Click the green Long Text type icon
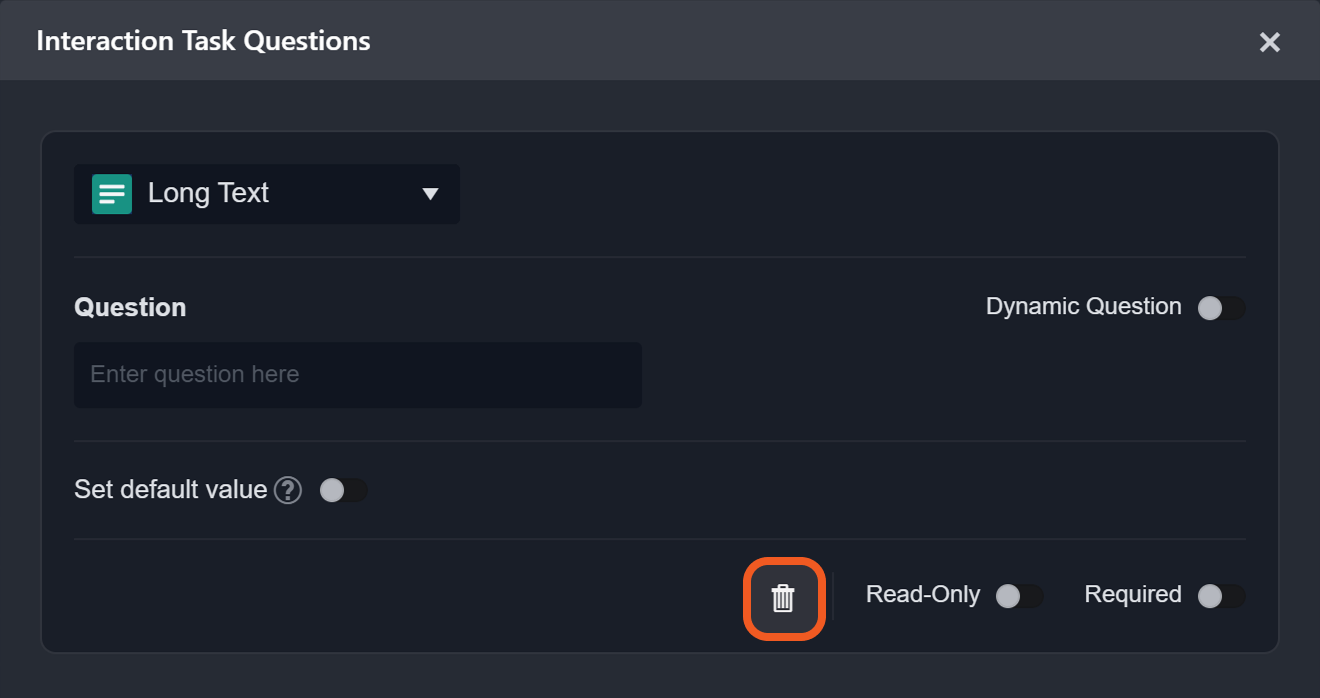 pyautogui.click(x=112, y=194)
